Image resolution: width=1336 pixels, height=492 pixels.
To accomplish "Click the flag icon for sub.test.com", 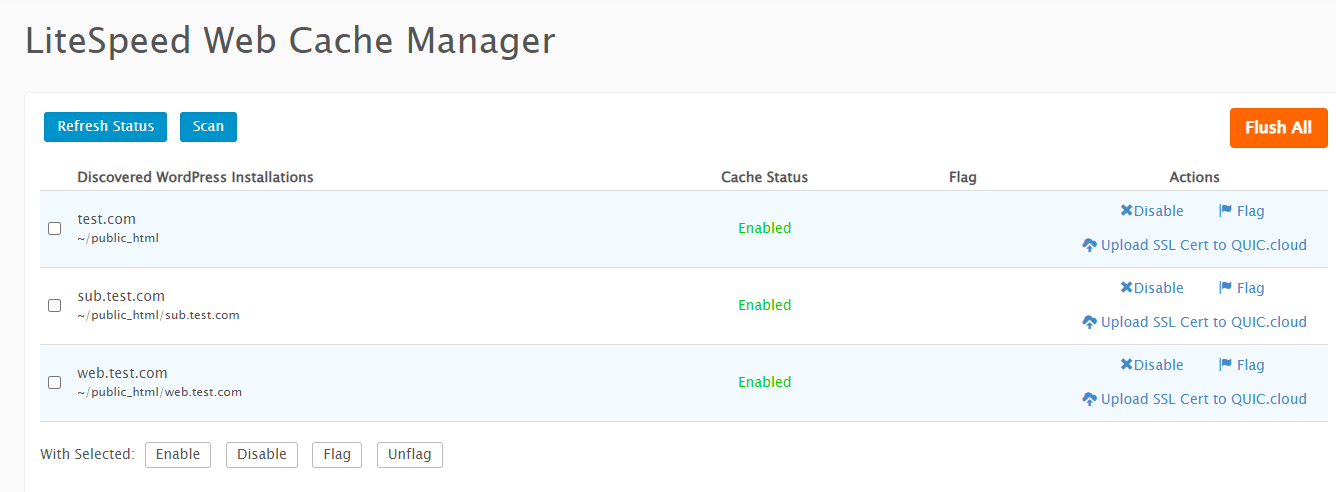I will tap(1225, 288).
